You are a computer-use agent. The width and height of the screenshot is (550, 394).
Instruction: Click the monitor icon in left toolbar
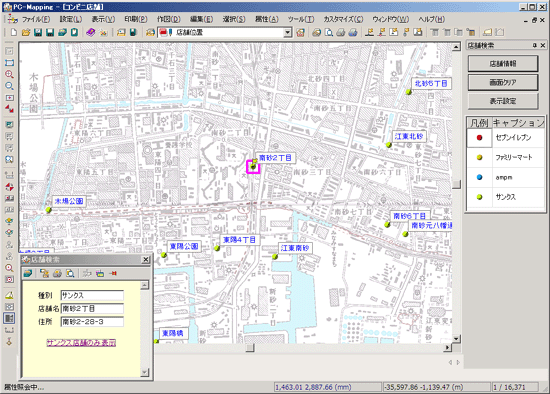click(x=9, y=125)
